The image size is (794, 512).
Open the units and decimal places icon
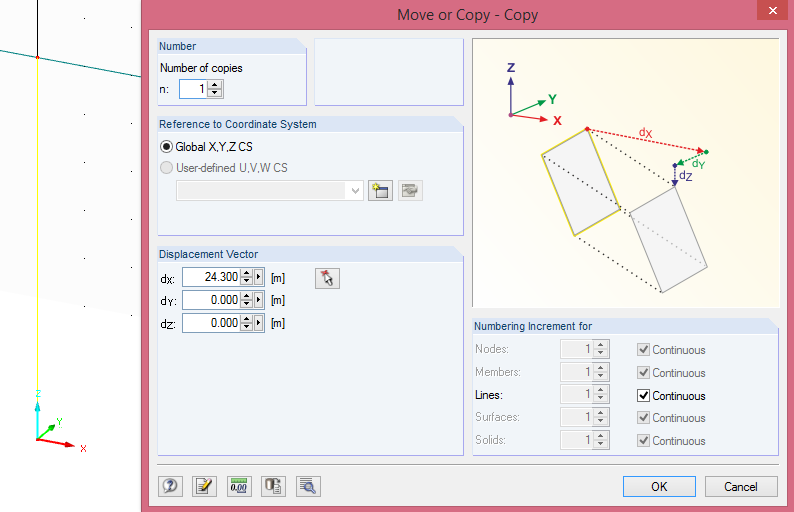239,486
